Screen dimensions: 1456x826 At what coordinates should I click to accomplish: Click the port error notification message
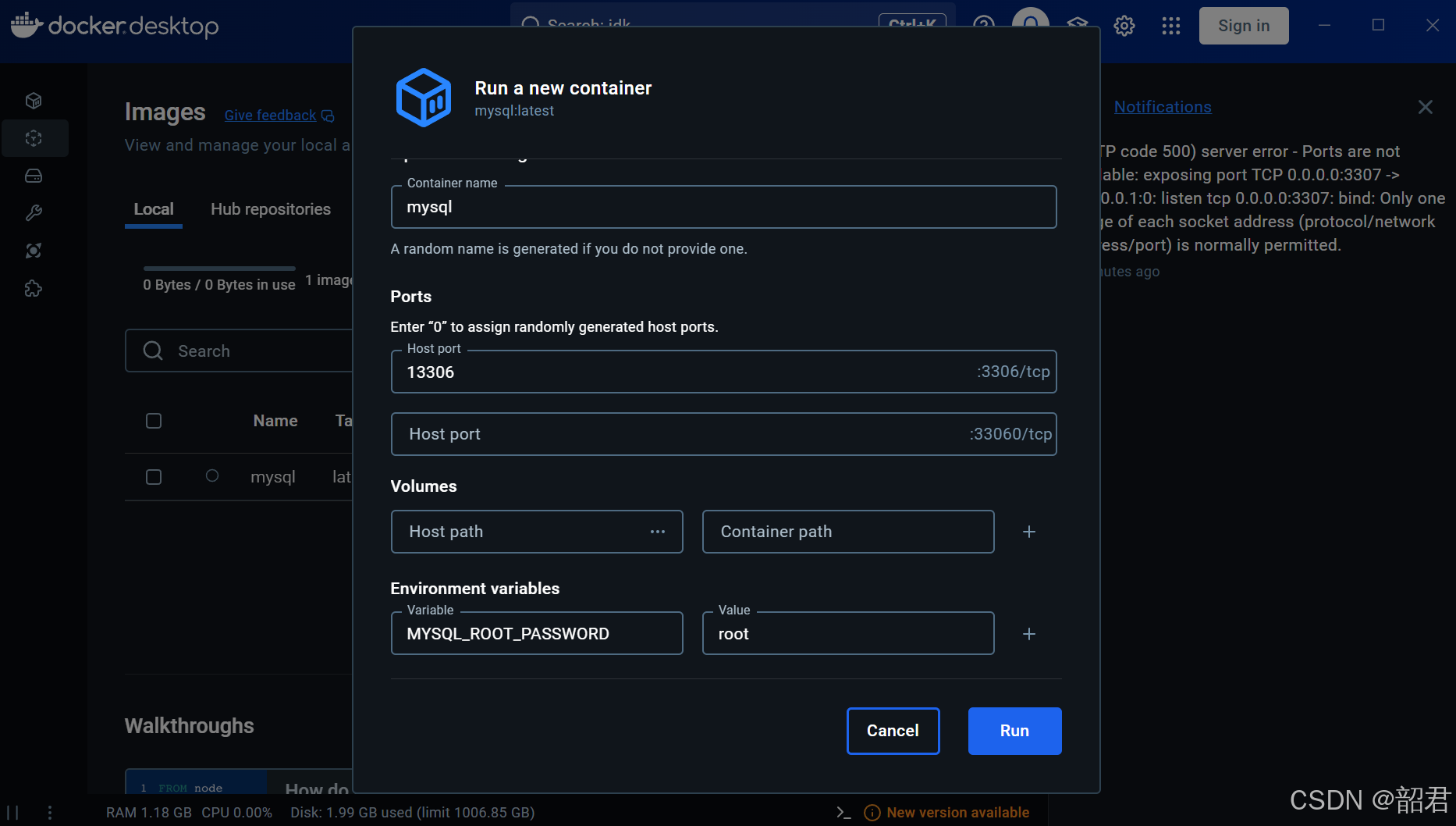point(1272,198)
